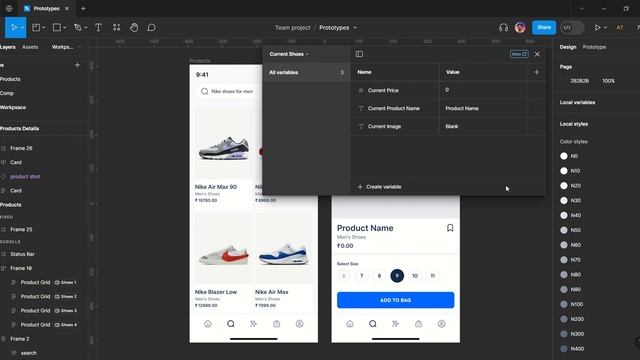Close the variables dialog

537,54
